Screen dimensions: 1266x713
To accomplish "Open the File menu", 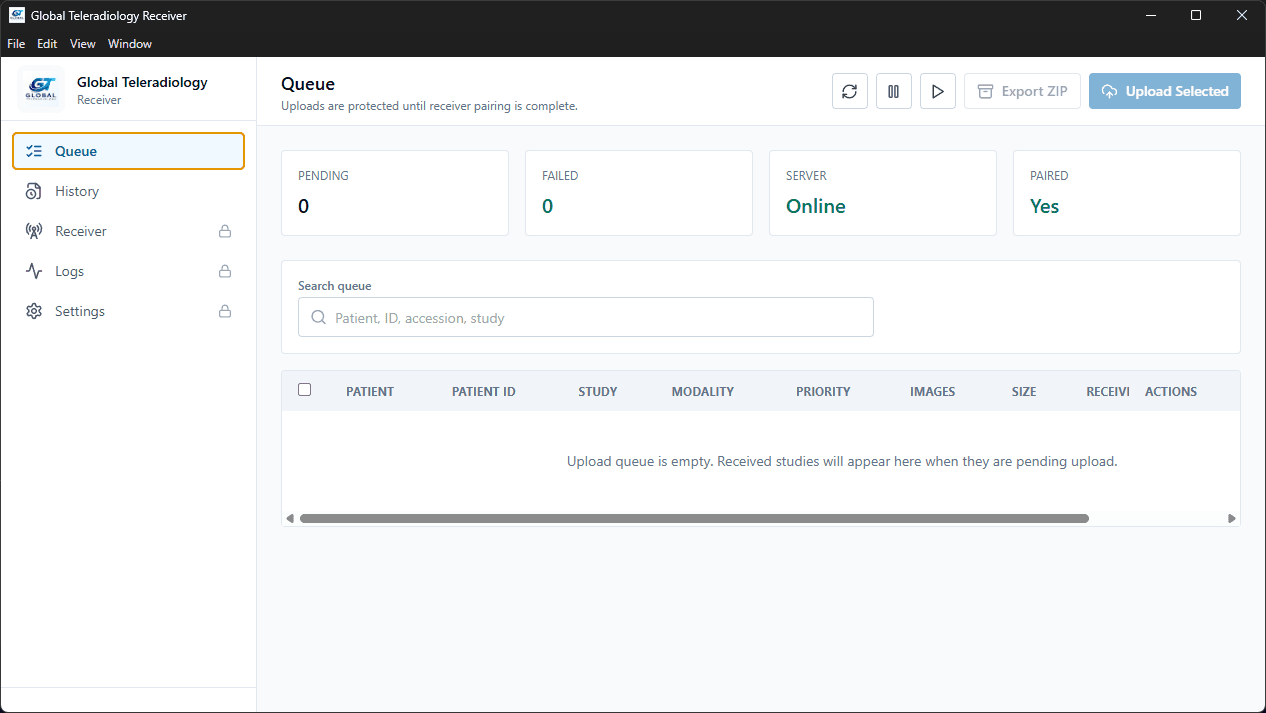I will [16, 44].
